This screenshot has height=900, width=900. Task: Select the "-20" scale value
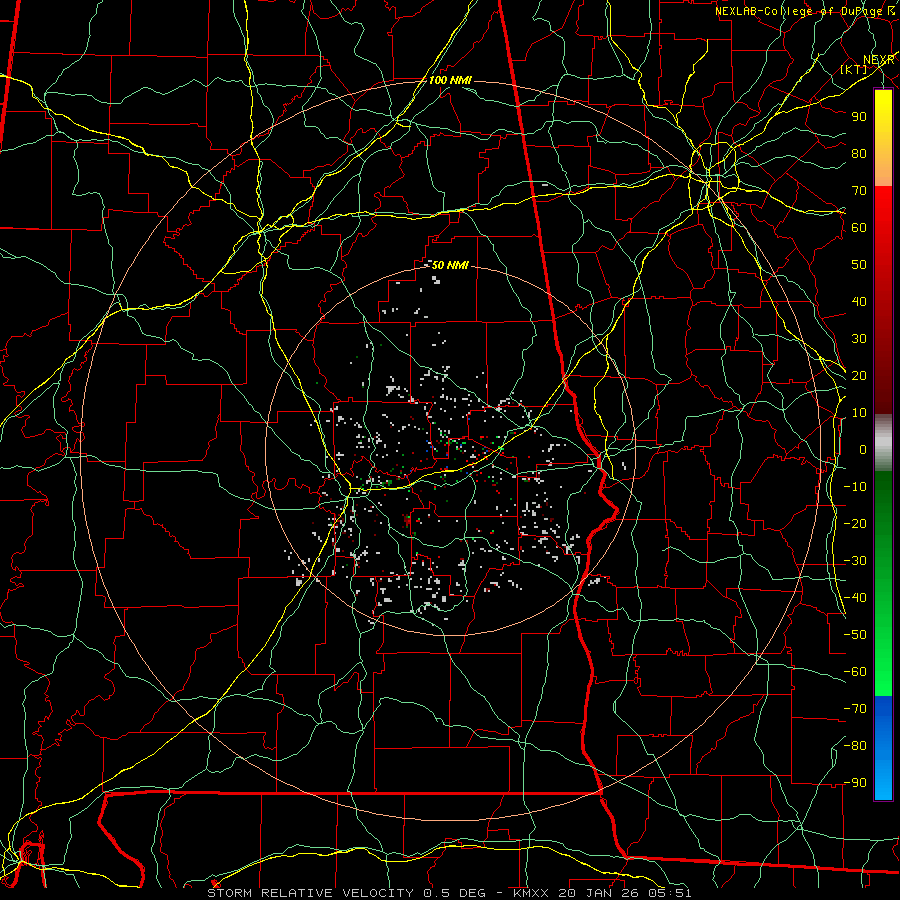[x=855, y=523]
